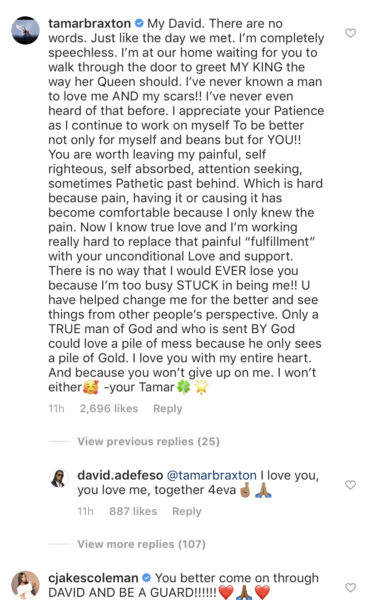Reply to tamarbraxton's comment
Image resolution: width=376 pixels, height=600 pixels.
[168, 409]
